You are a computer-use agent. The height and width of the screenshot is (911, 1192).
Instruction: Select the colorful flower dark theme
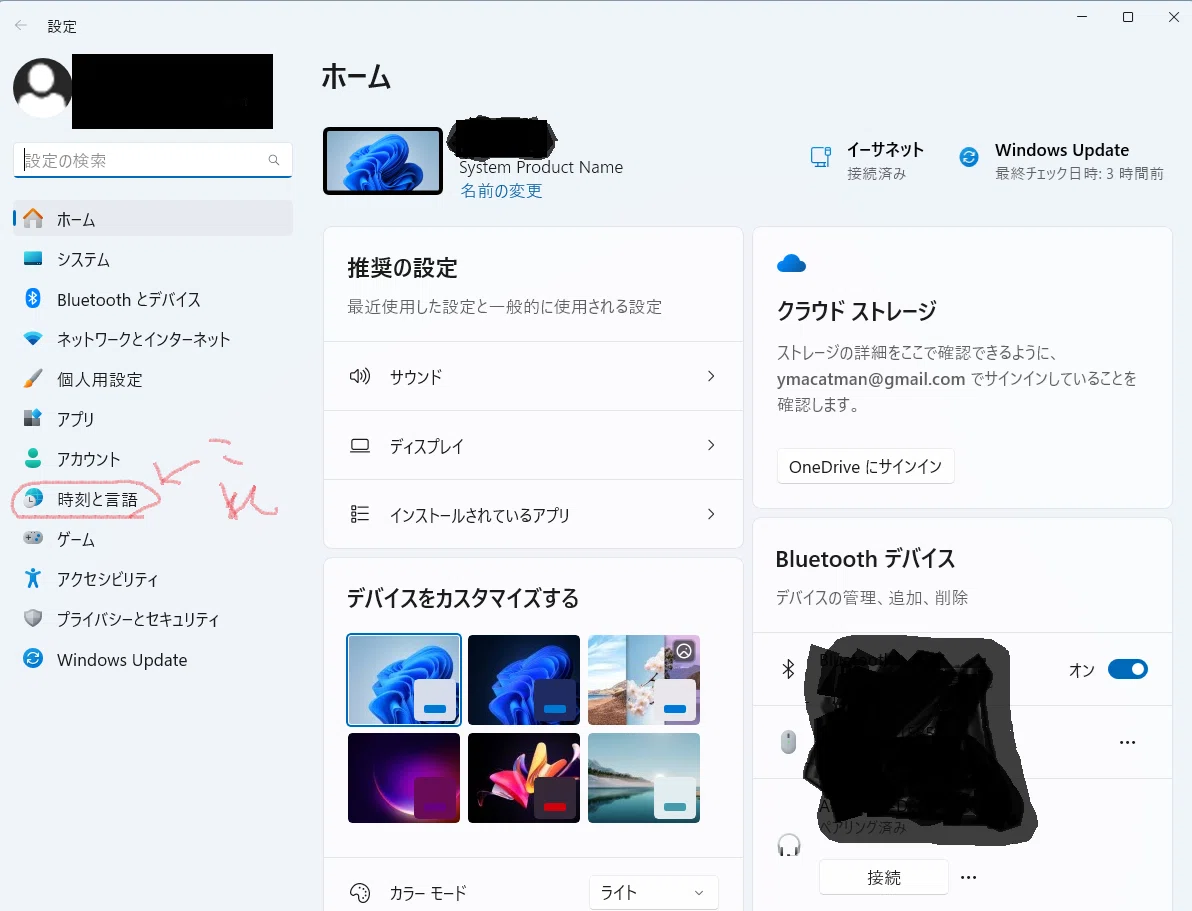(524, 778)
